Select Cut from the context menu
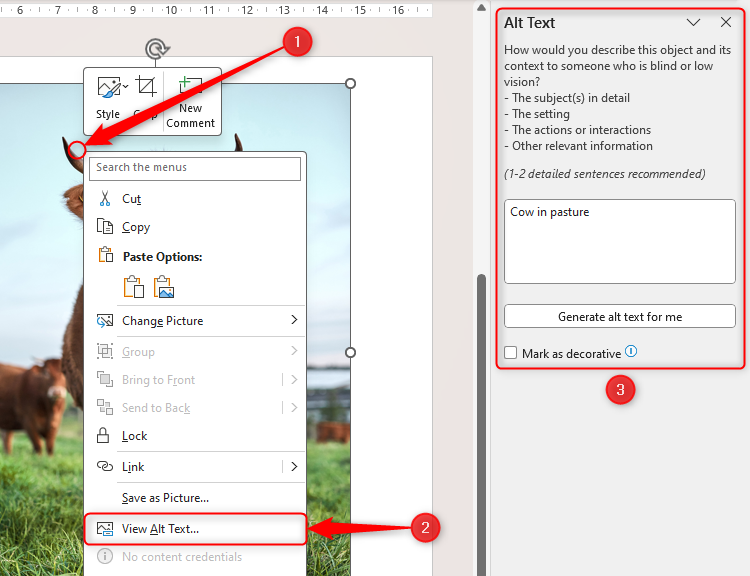Image resolution: width=750 pixels, height=576 pixels. [132, 199]
